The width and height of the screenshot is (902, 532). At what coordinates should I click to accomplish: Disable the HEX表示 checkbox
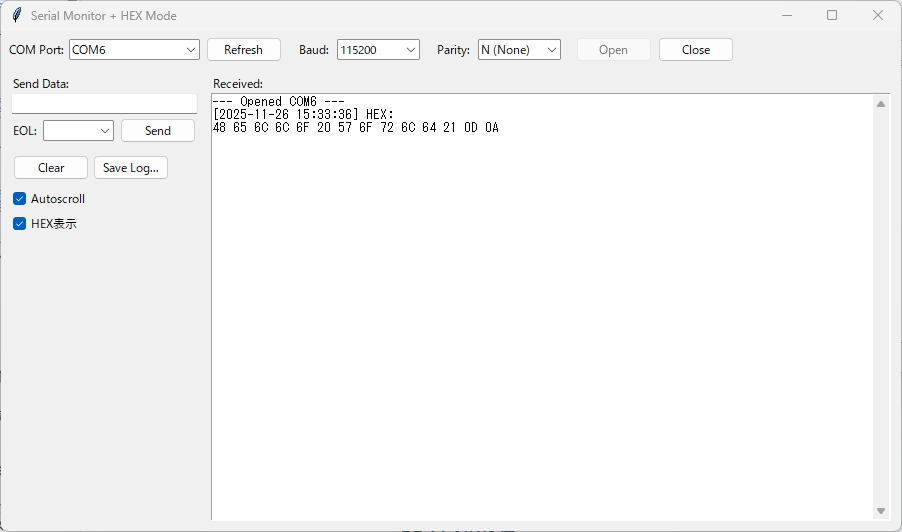pyautogui.click(x=19, y=224)
